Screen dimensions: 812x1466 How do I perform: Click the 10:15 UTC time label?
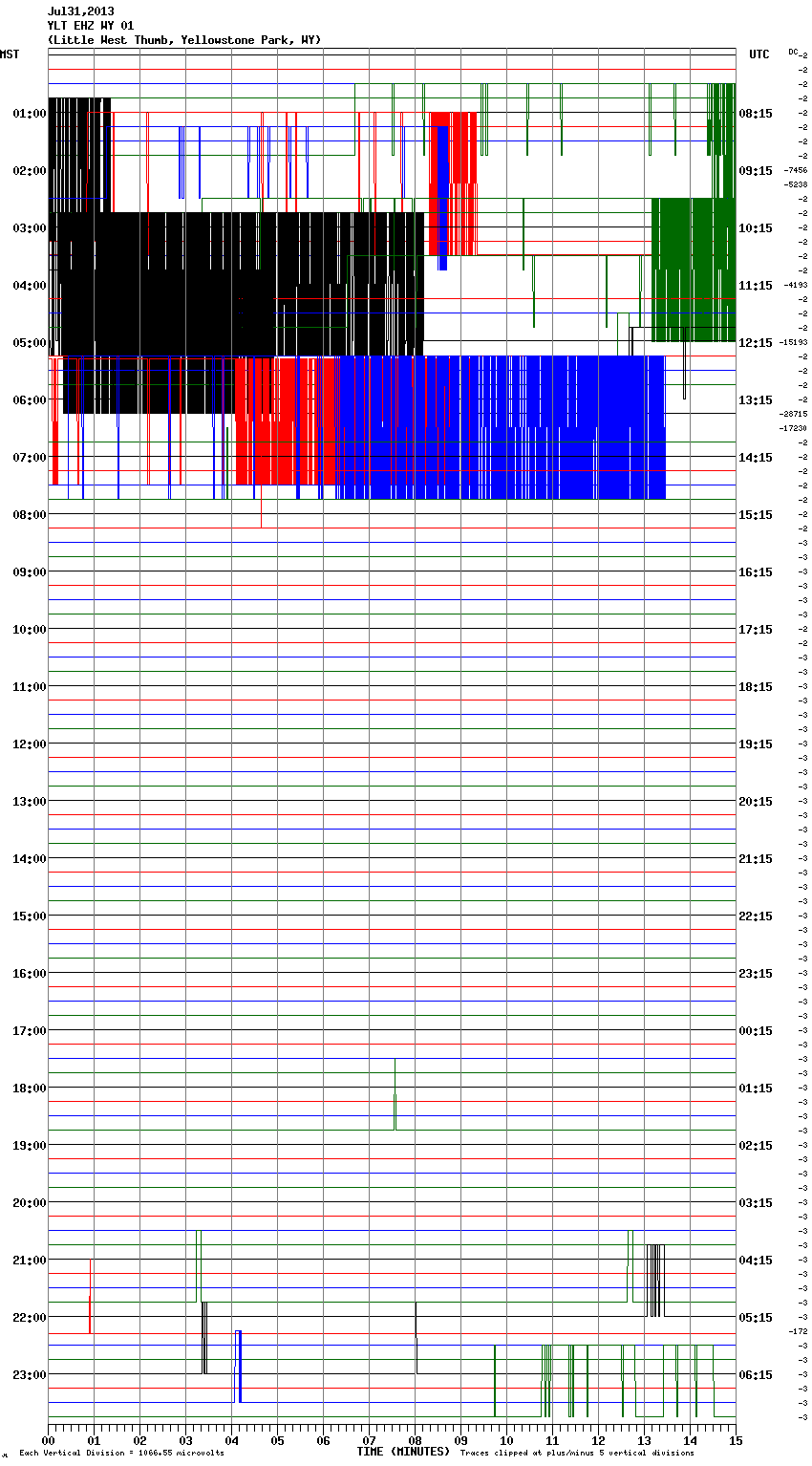tap(756, 228)
